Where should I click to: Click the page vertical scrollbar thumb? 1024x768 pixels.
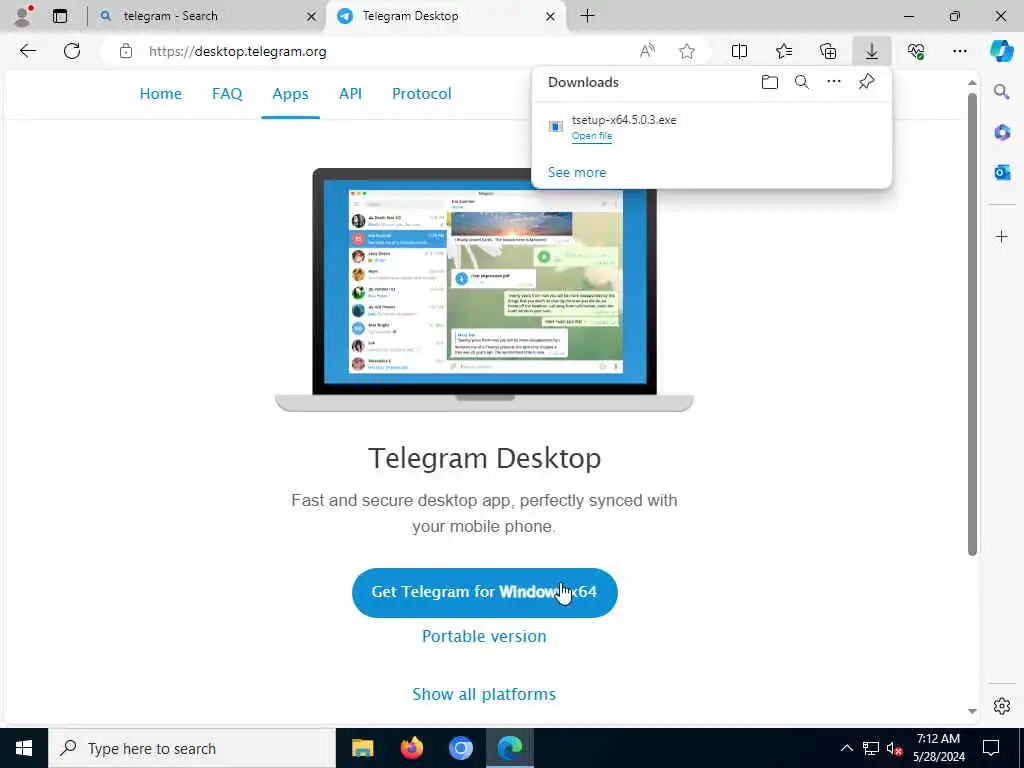[972, 324]
